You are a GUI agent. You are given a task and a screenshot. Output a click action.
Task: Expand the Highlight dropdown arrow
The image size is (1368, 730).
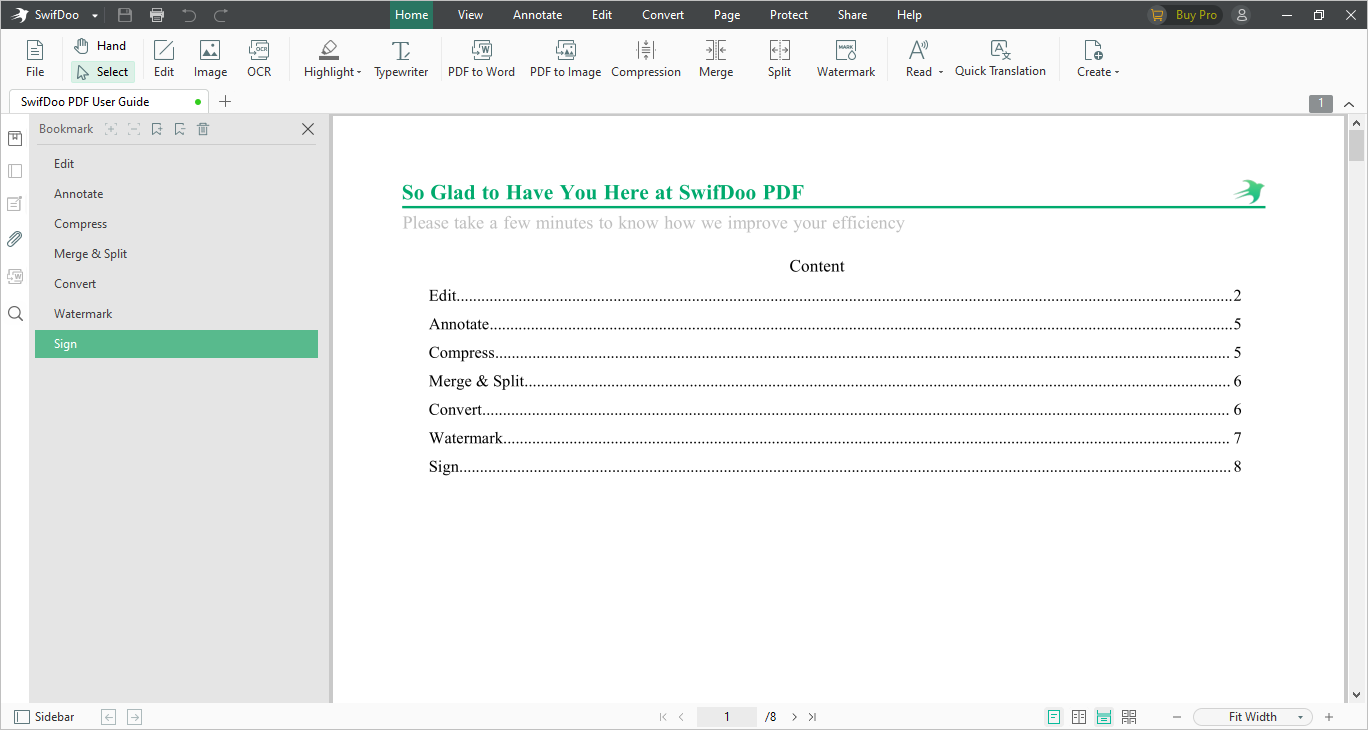point(359,73)
